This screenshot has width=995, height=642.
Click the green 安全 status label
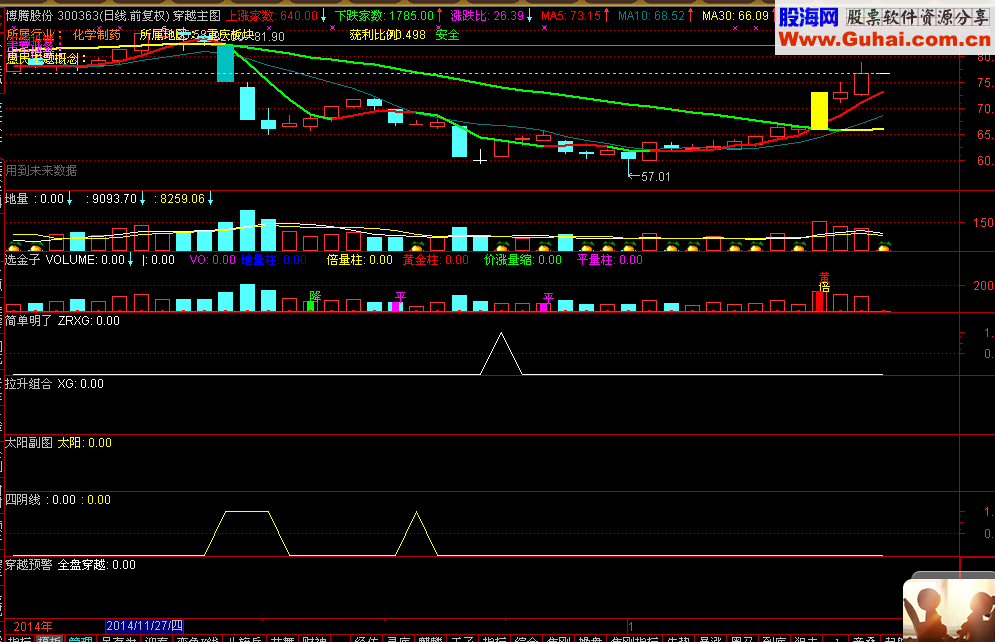[447, 35]
